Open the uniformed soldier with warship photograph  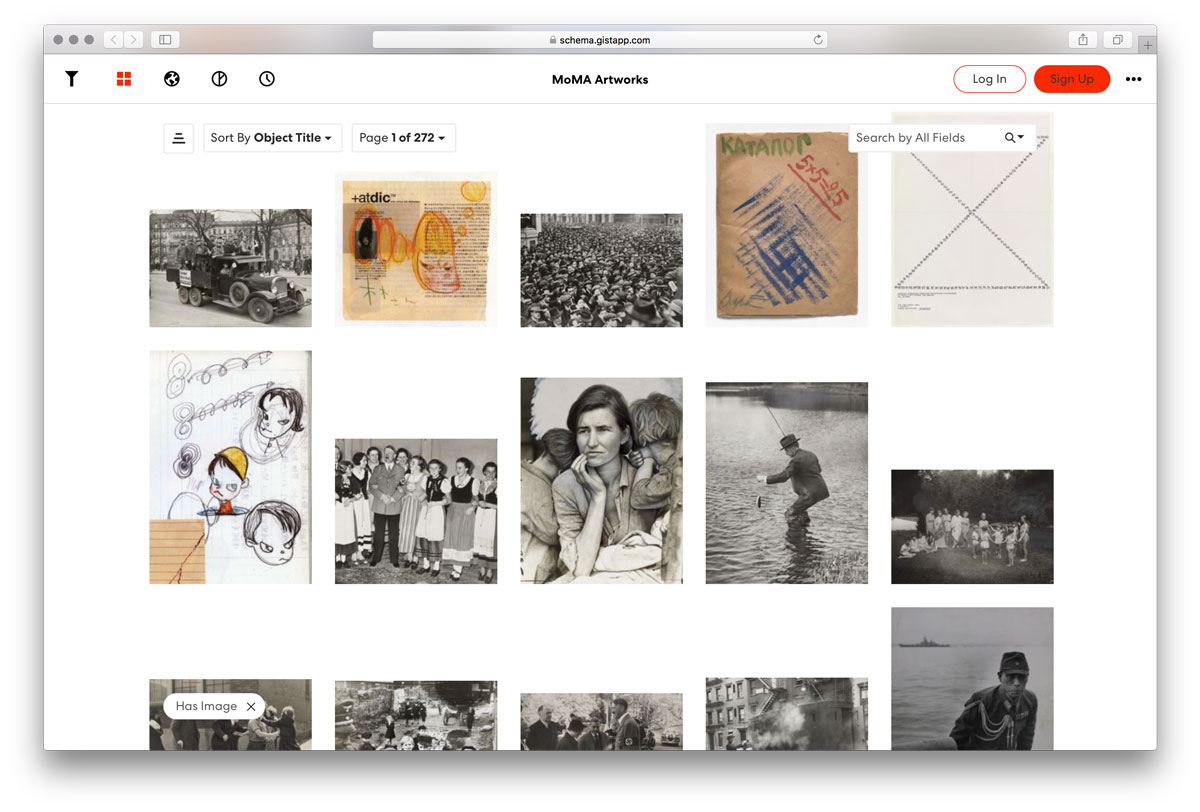(x=972, y=679)
